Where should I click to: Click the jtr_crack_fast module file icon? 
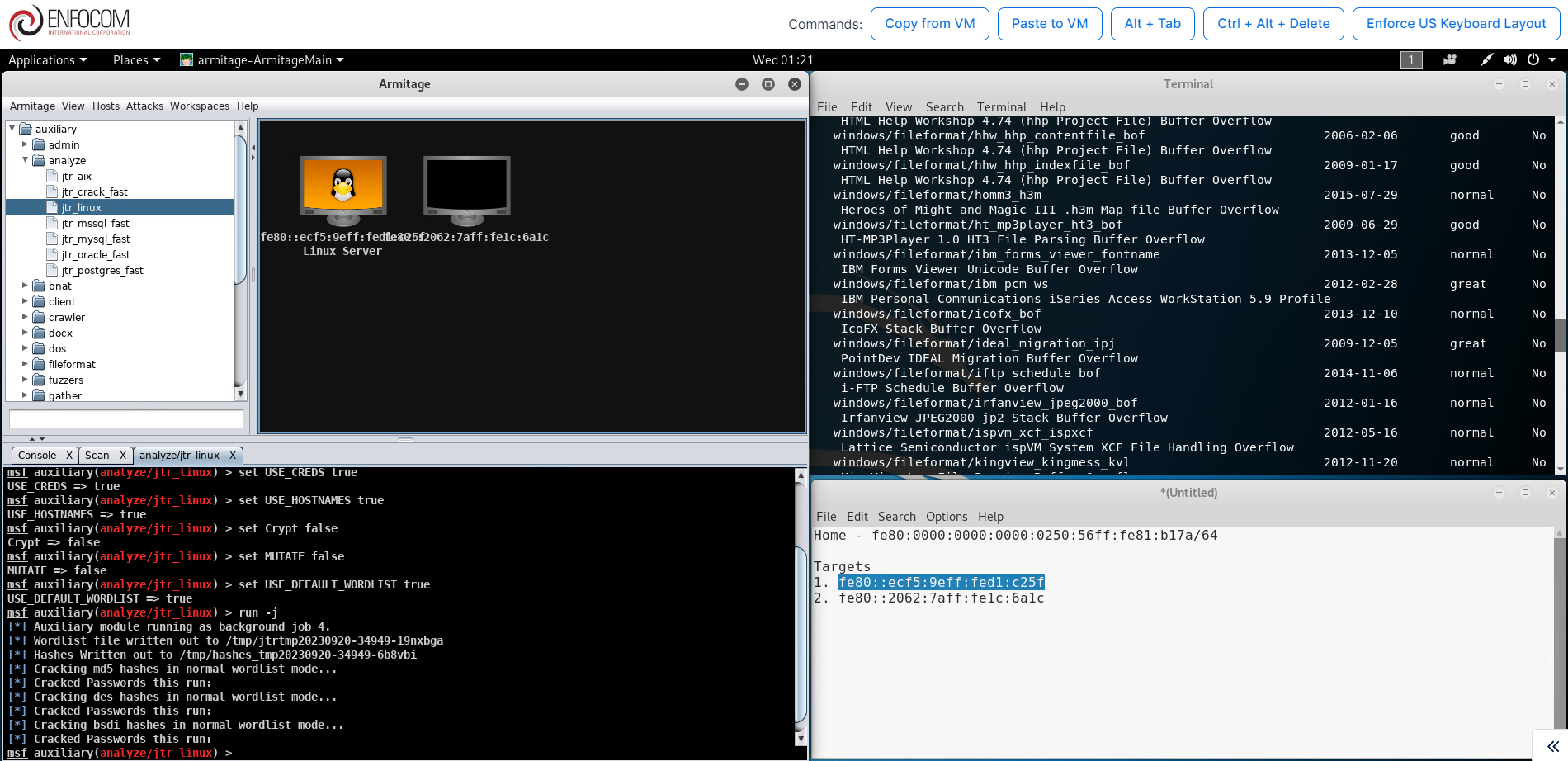tap(53, 191)
